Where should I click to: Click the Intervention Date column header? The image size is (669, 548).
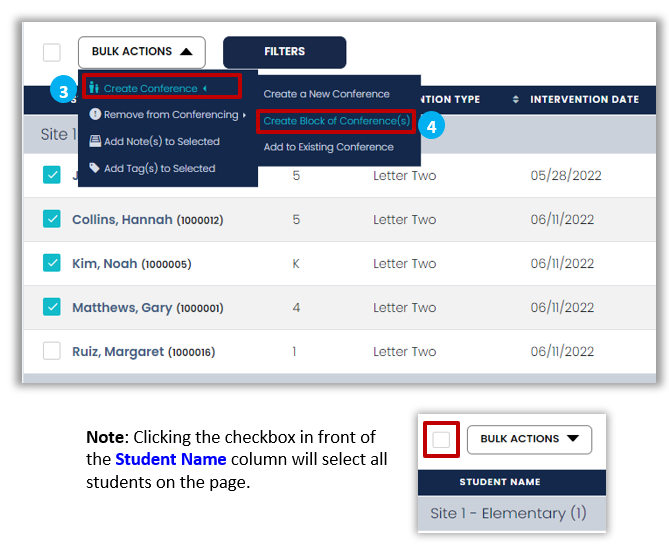[x=584, y=99]
